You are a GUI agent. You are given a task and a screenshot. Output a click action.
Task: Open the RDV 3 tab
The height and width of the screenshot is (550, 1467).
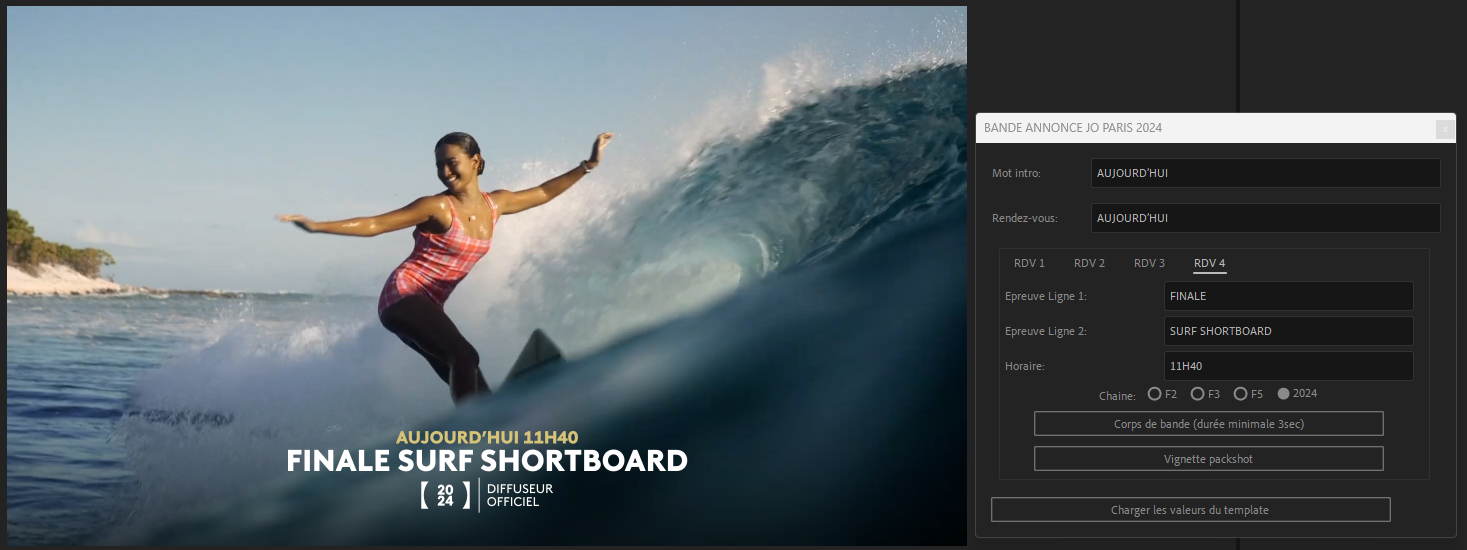[x=1149, y=263]
